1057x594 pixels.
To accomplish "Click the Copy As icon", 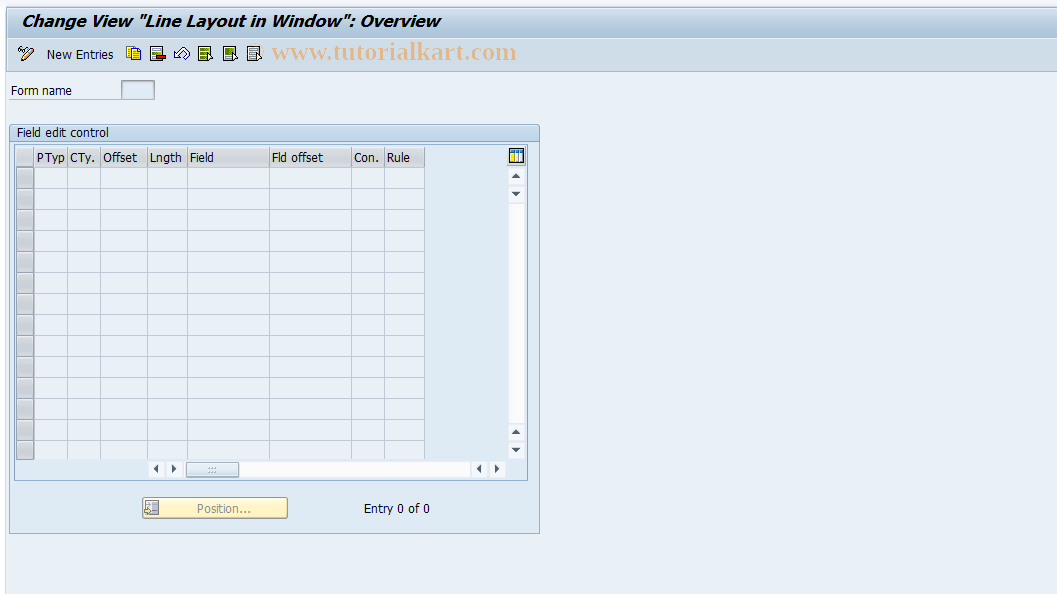I will click(133, 54).
